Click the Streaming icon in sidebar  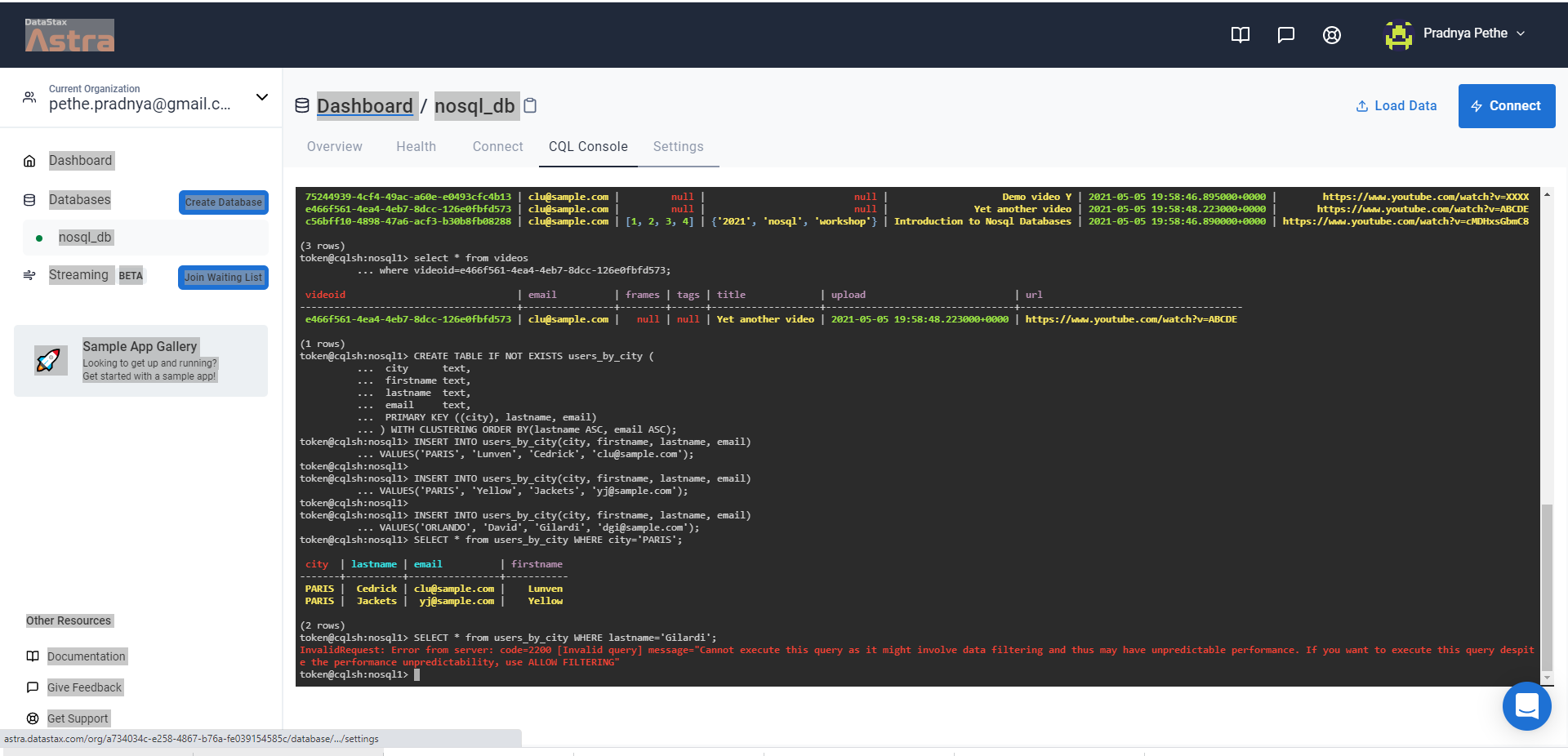29,275
